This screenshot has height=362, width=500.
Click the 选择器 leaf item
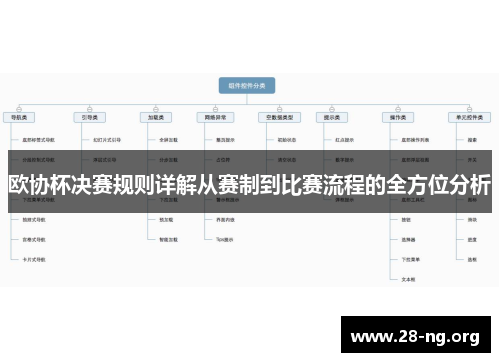click(x=408, y=240)
